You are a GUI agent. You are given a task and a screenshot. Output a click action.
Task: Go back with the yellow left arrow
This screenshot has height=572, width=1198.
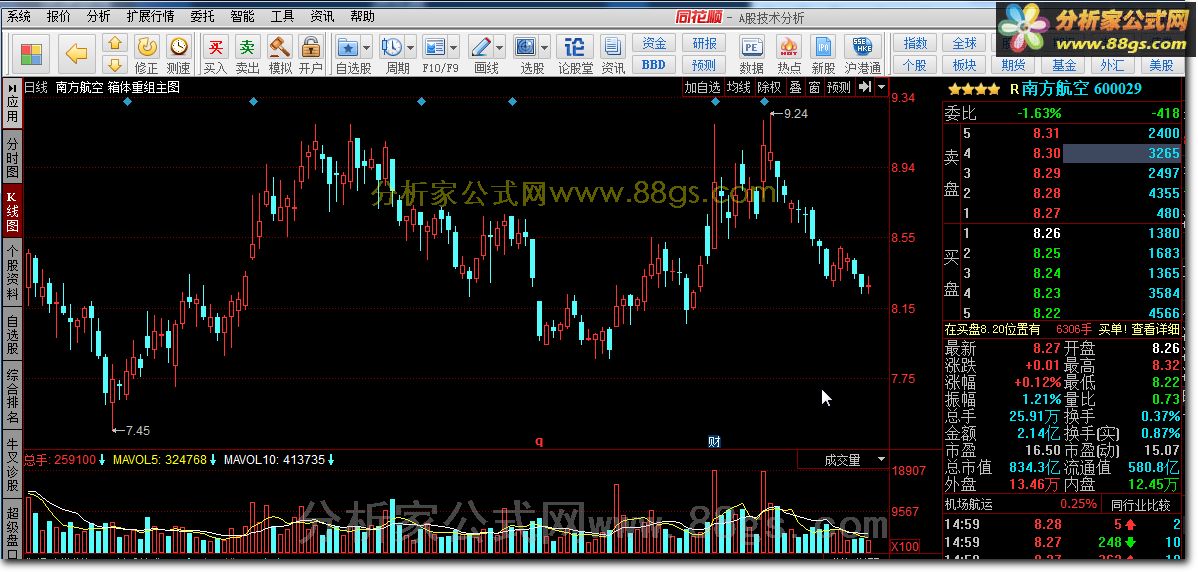[x=76, y=53]
